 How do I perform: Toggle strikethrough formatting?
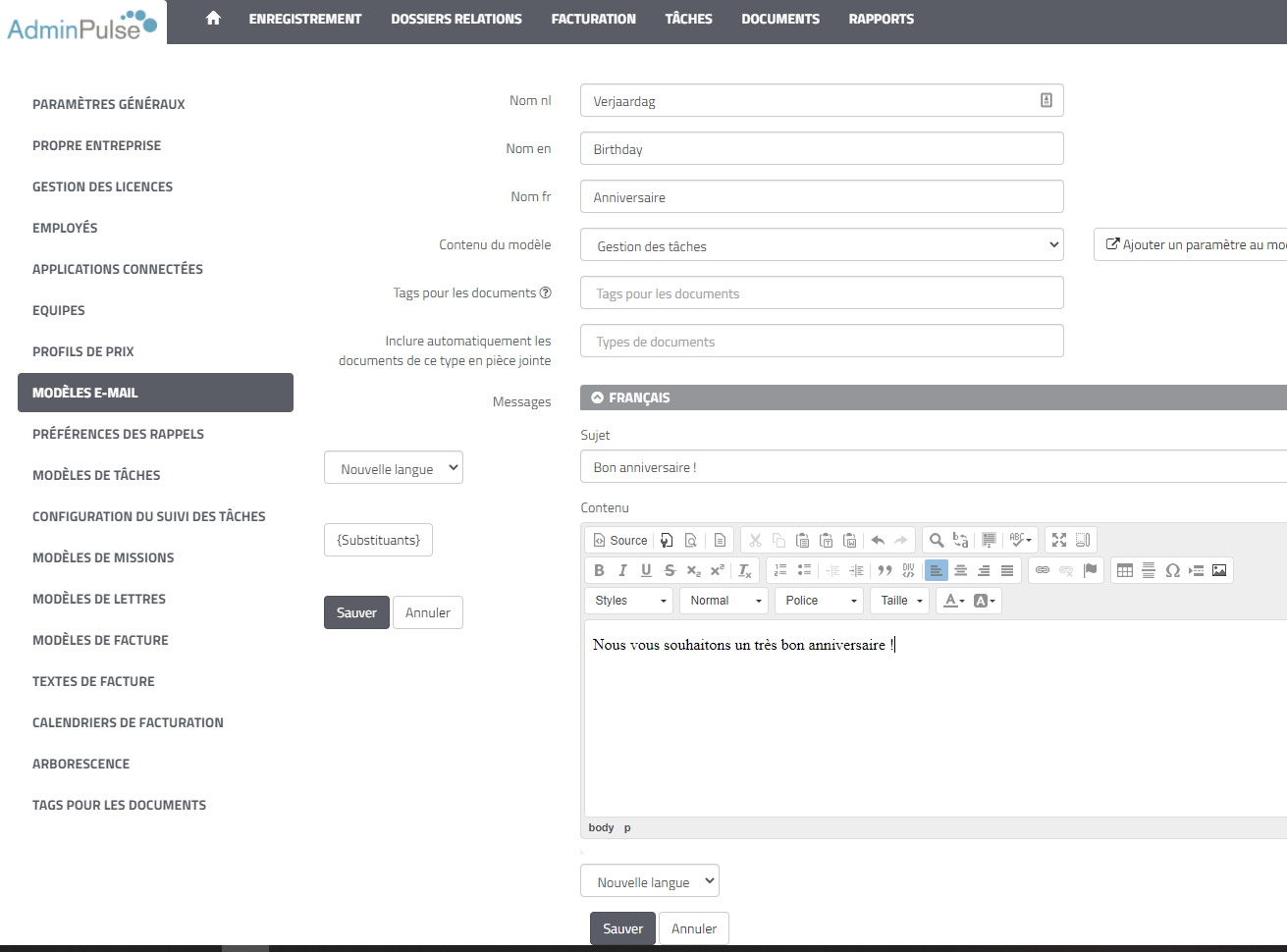670,570
